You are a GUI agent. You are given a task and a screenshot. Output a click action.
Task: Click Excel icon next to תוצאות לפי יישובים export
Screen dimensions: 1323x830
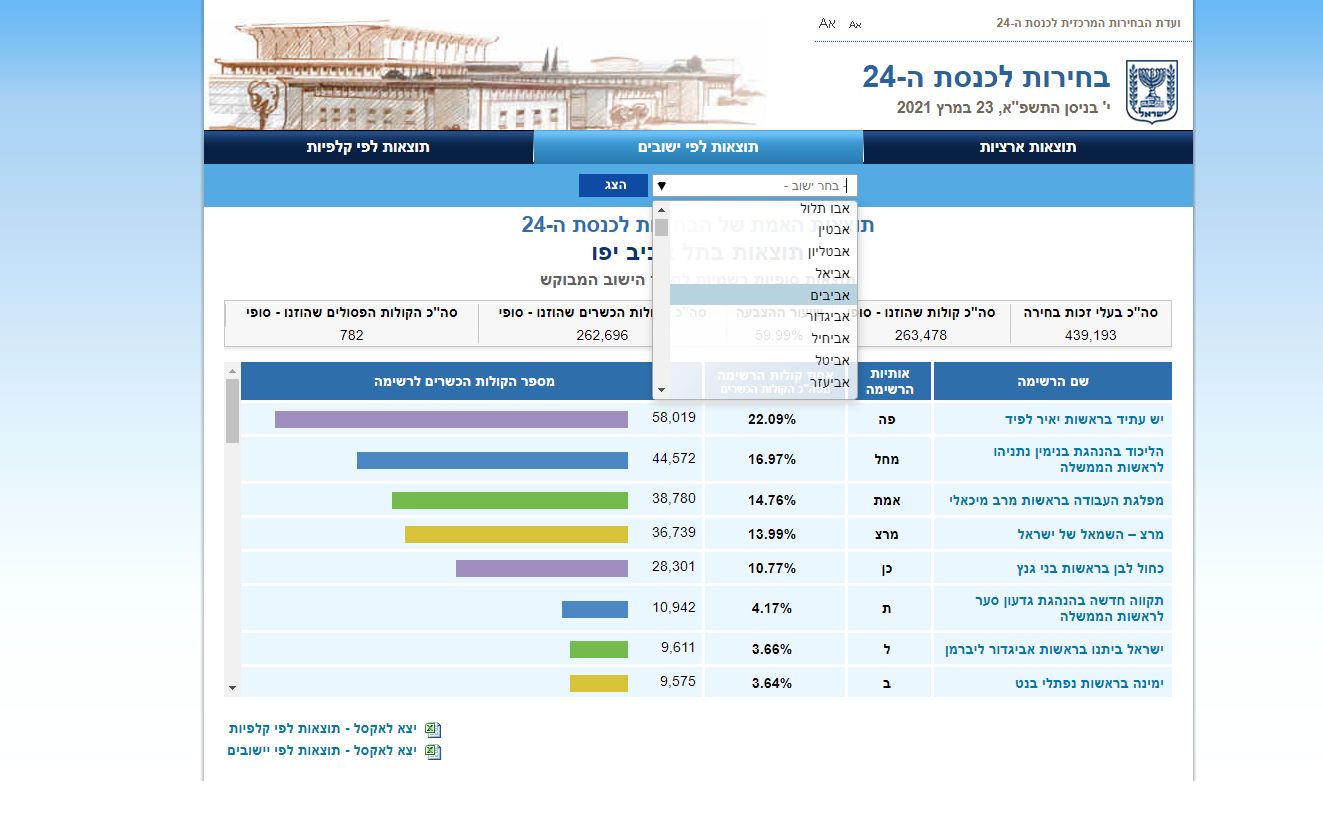pyautogui.click(x=433, y=752)
